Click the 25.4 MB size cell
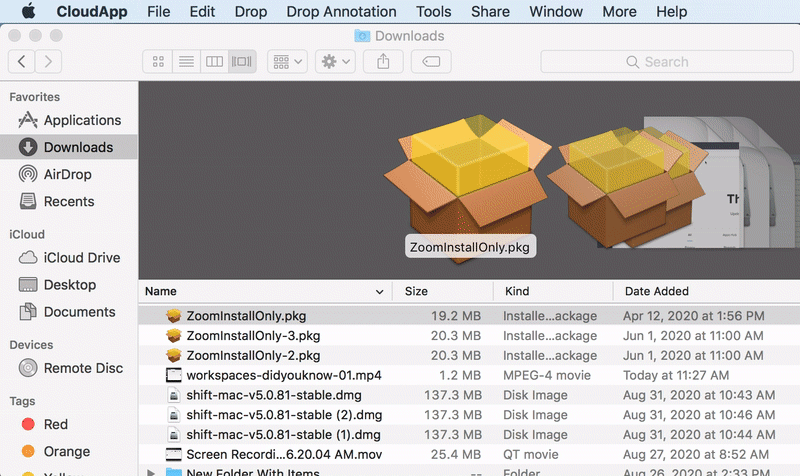Screen dimensions: 800x476 [456, 455]
